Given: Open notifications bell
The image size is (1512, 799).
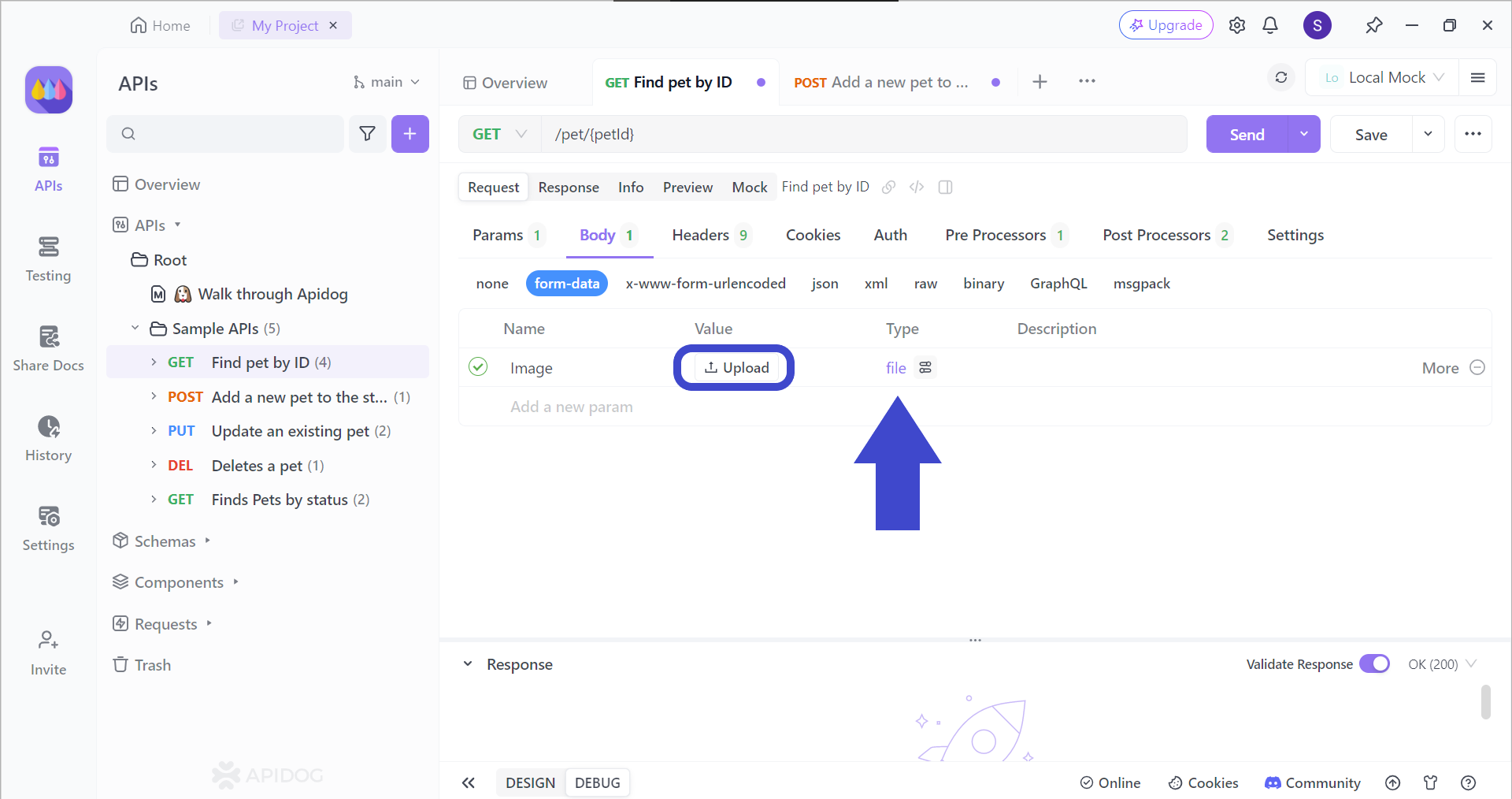Looking at the screenshot, I should click(x=1270, y=25).
